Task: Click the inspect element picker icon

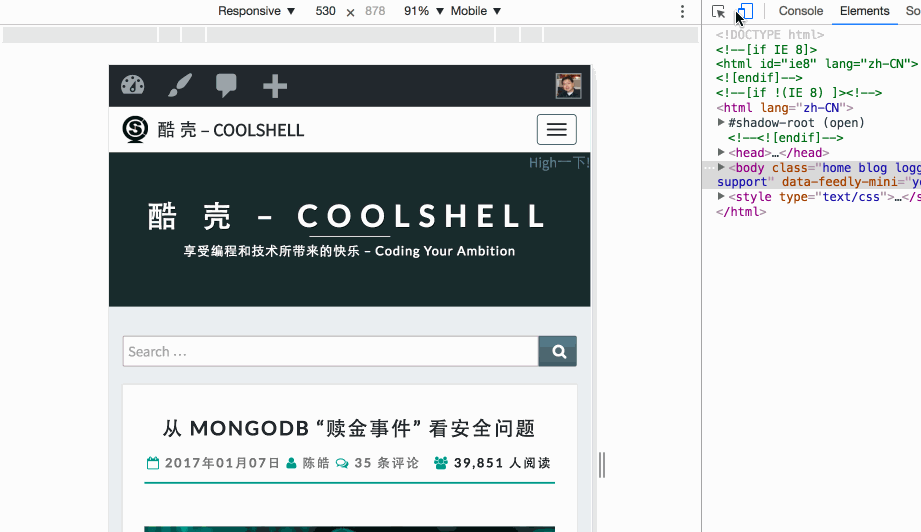Action: click(718, 12)
